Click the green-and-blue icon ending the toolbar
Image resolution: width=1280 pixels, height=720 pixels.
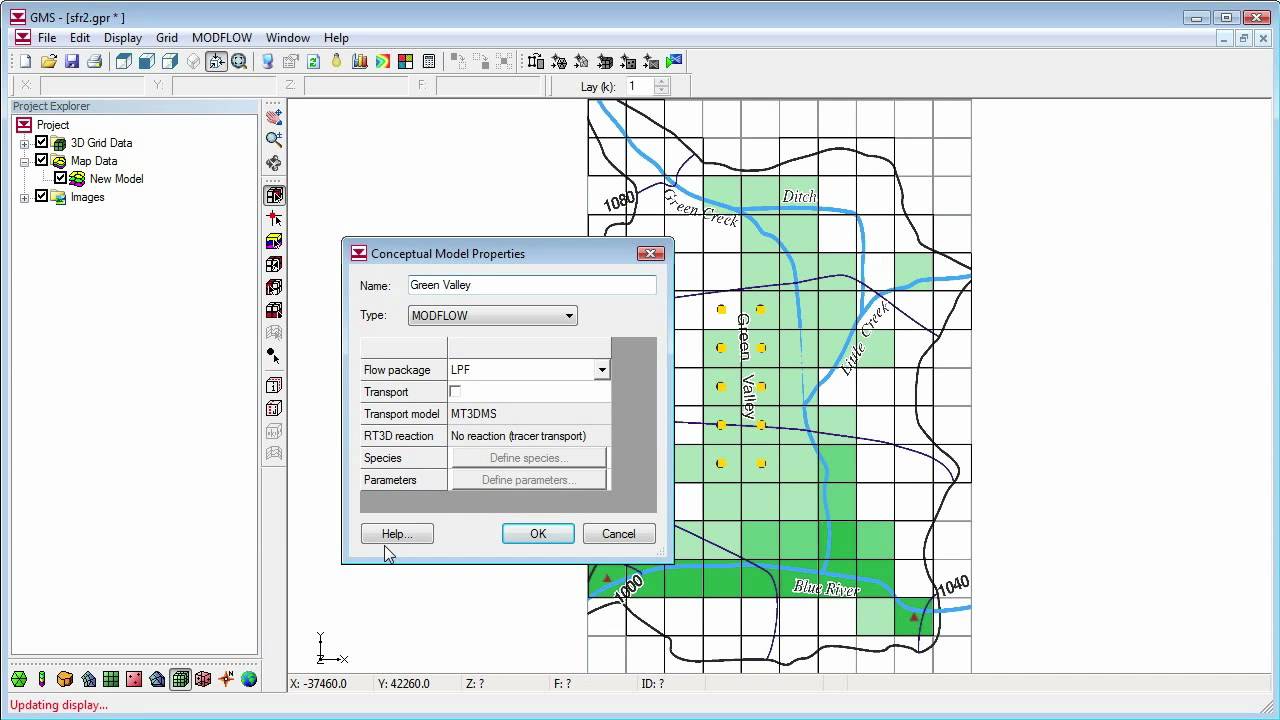674,62
